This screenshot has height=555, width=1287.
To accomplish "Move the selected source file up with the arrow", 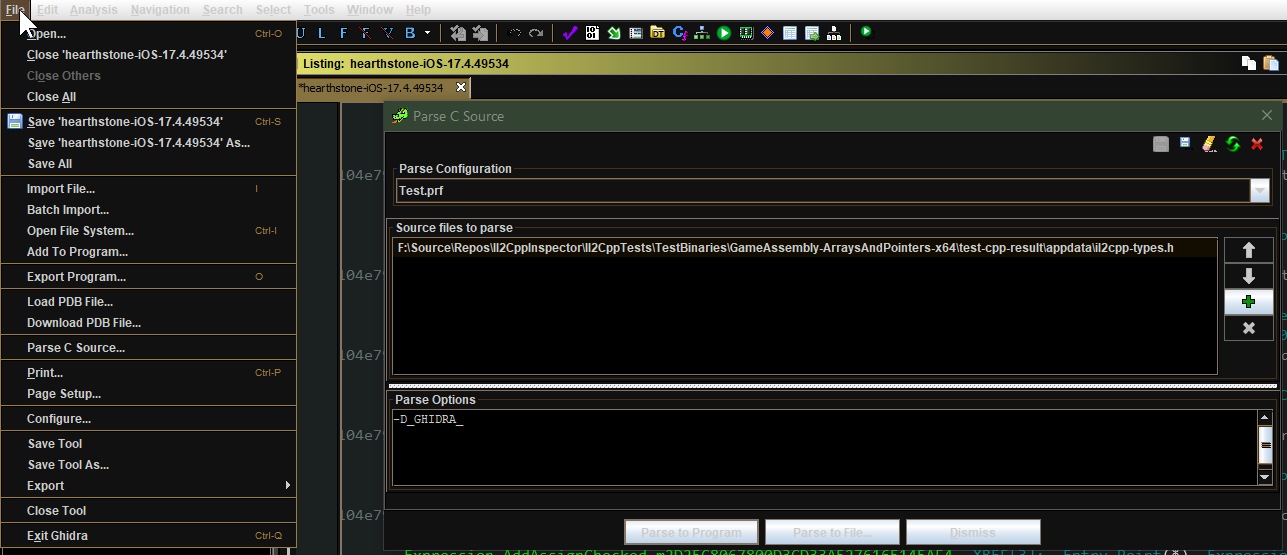I will (1248, 250).
